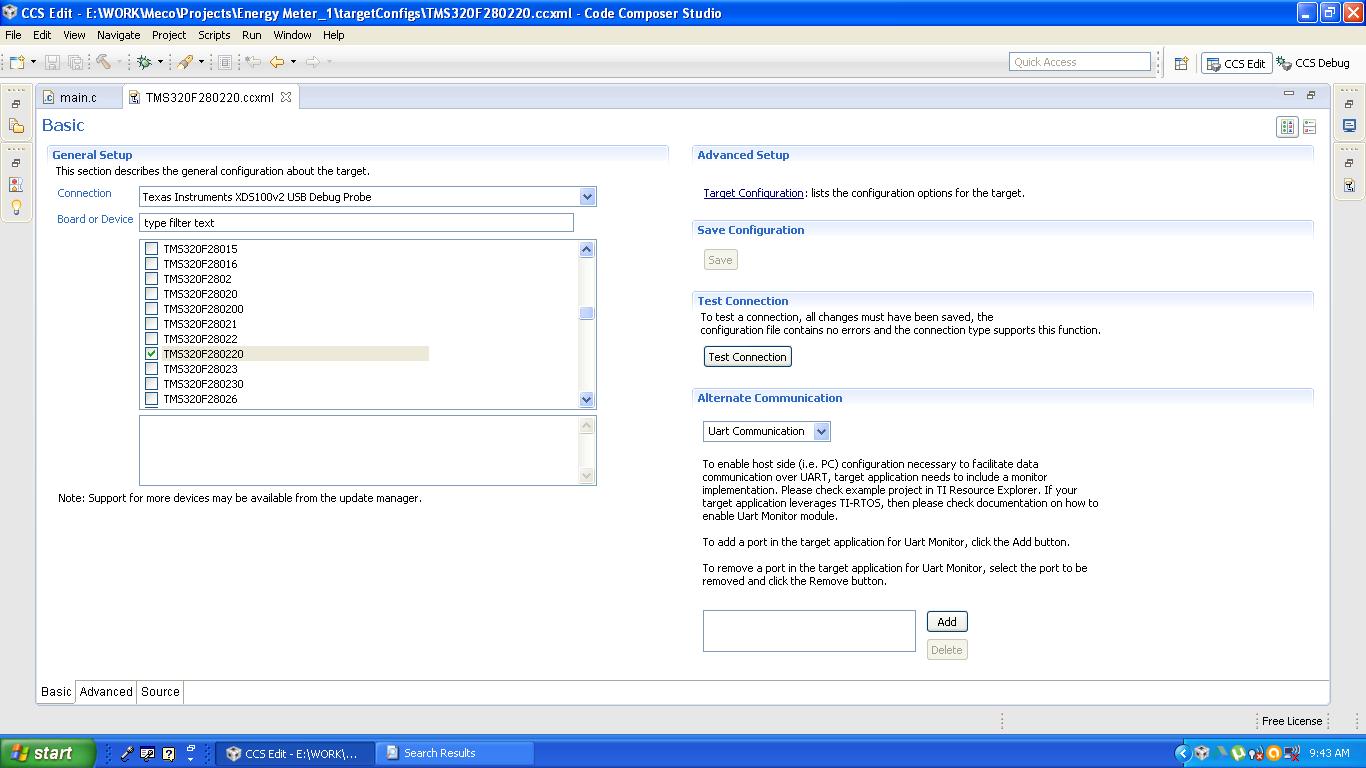1366x768 pixels.
Task: Go back with yellow arrow icon
Action: pos(277,62)
